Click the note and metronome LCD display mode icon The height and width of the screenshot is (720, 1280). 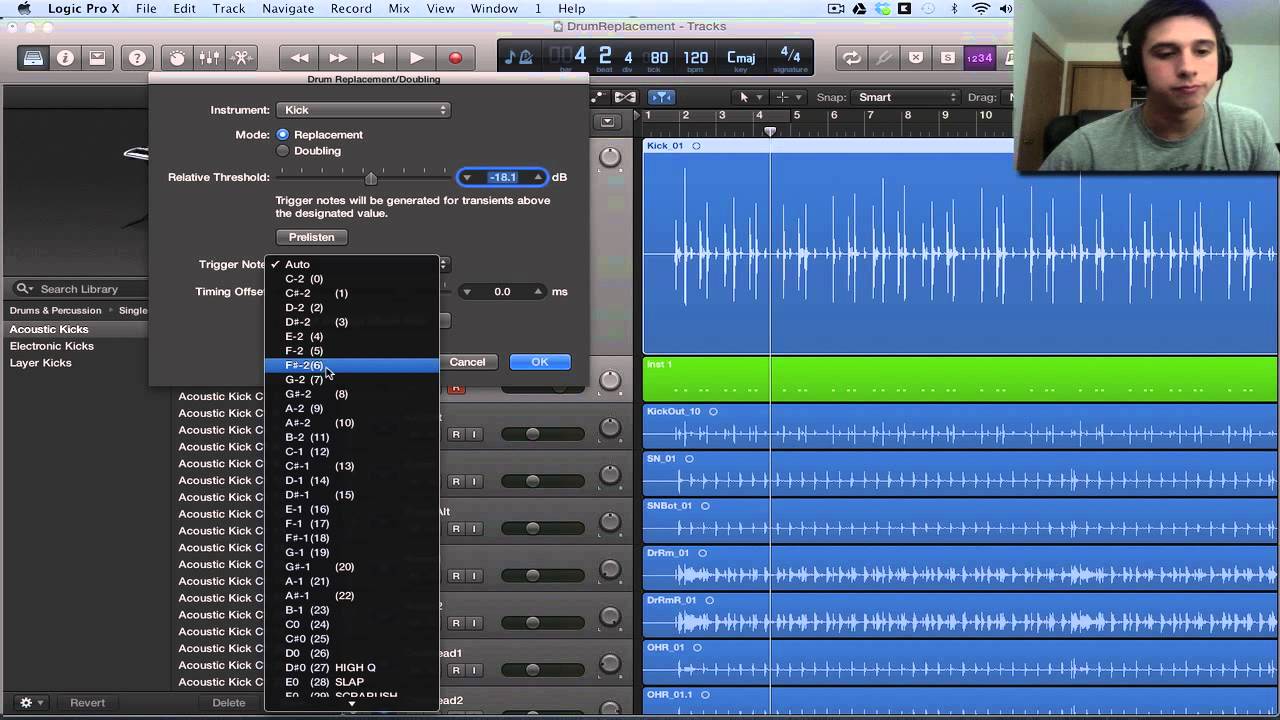coord(519,58)
